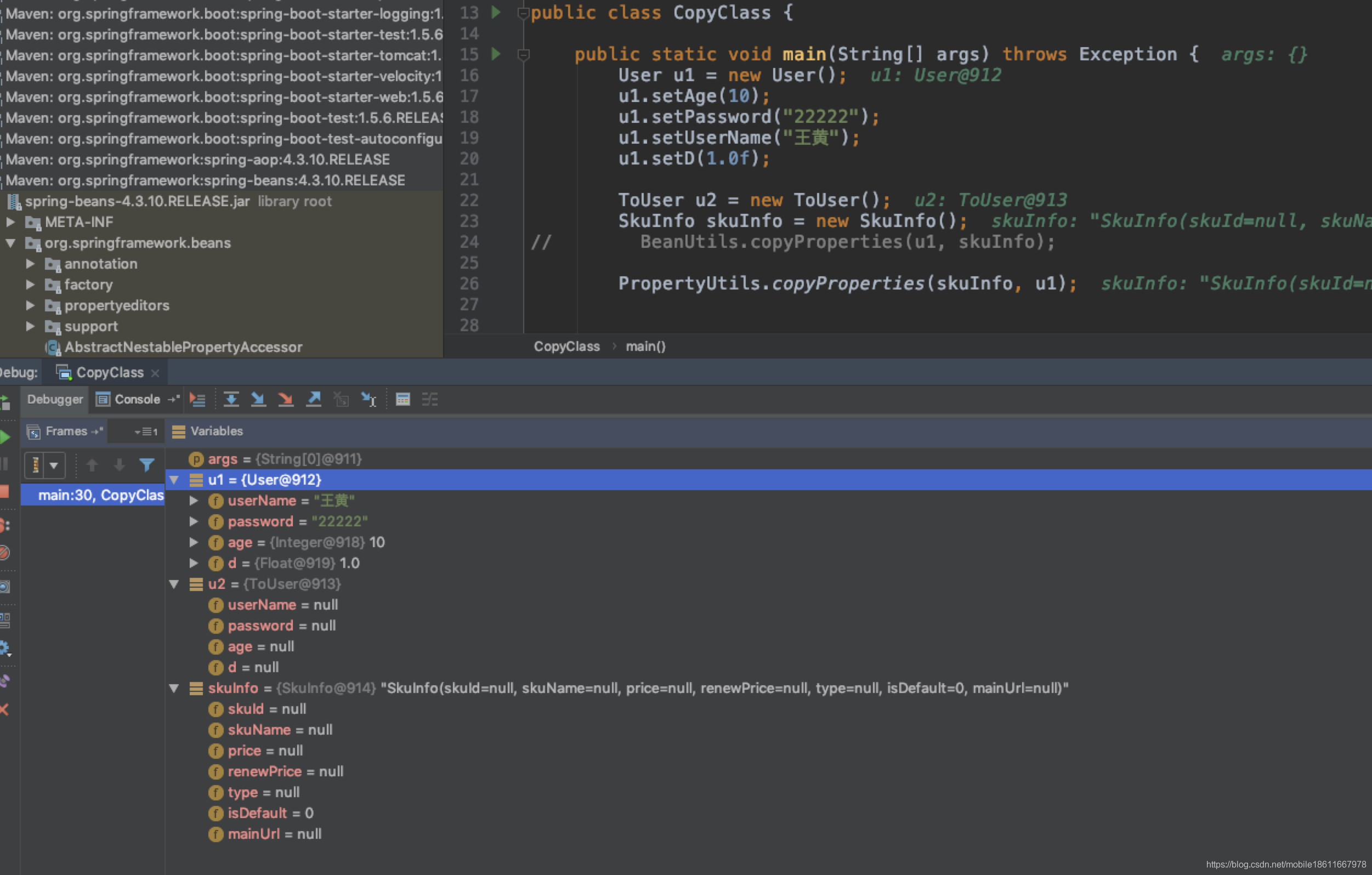Screen dimensions: 1372x875
Task: Click the Show Execution Point icon
Action: point(197,399)
